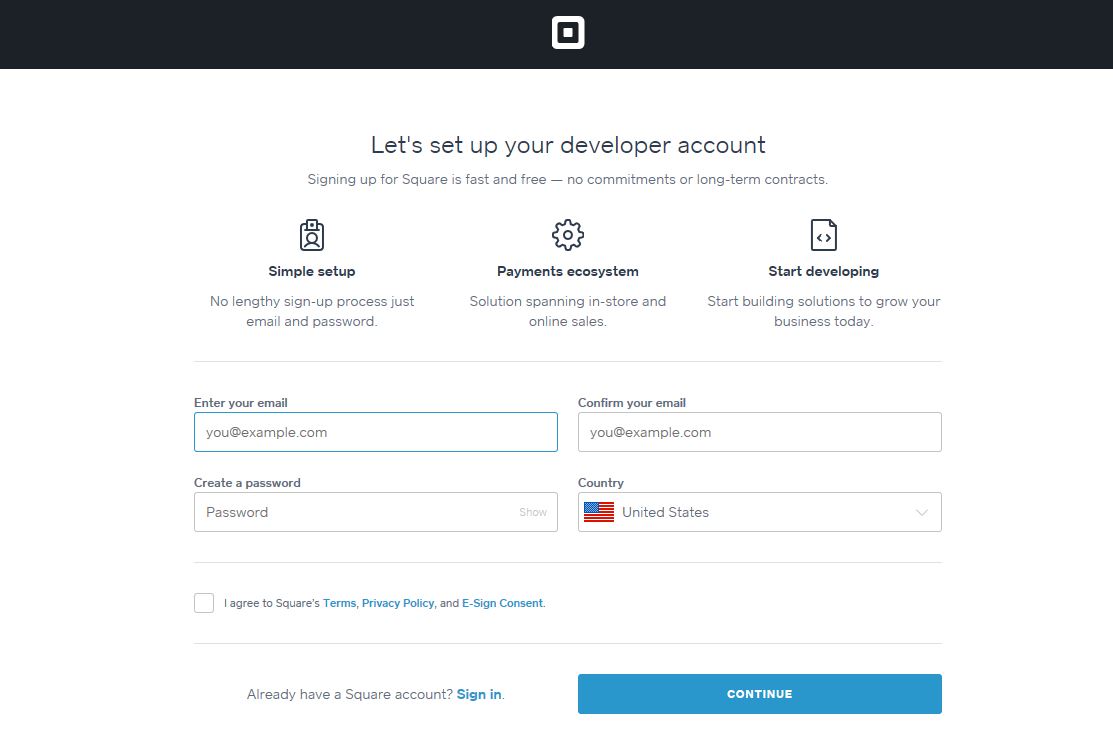Click the Payments ecosystem gear icon
1113x737 pixels.
coord(568,235)
